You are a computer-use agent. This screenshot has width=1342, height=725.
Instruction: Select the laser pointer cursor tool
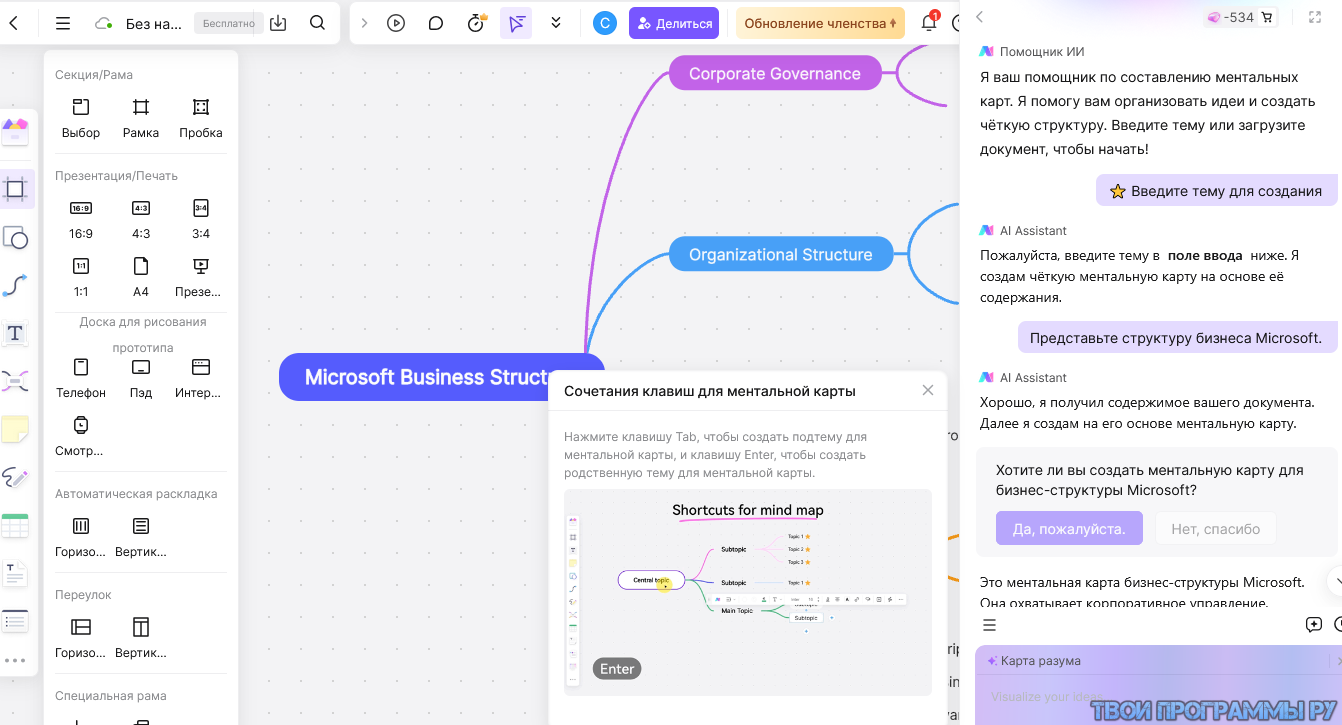516,23
